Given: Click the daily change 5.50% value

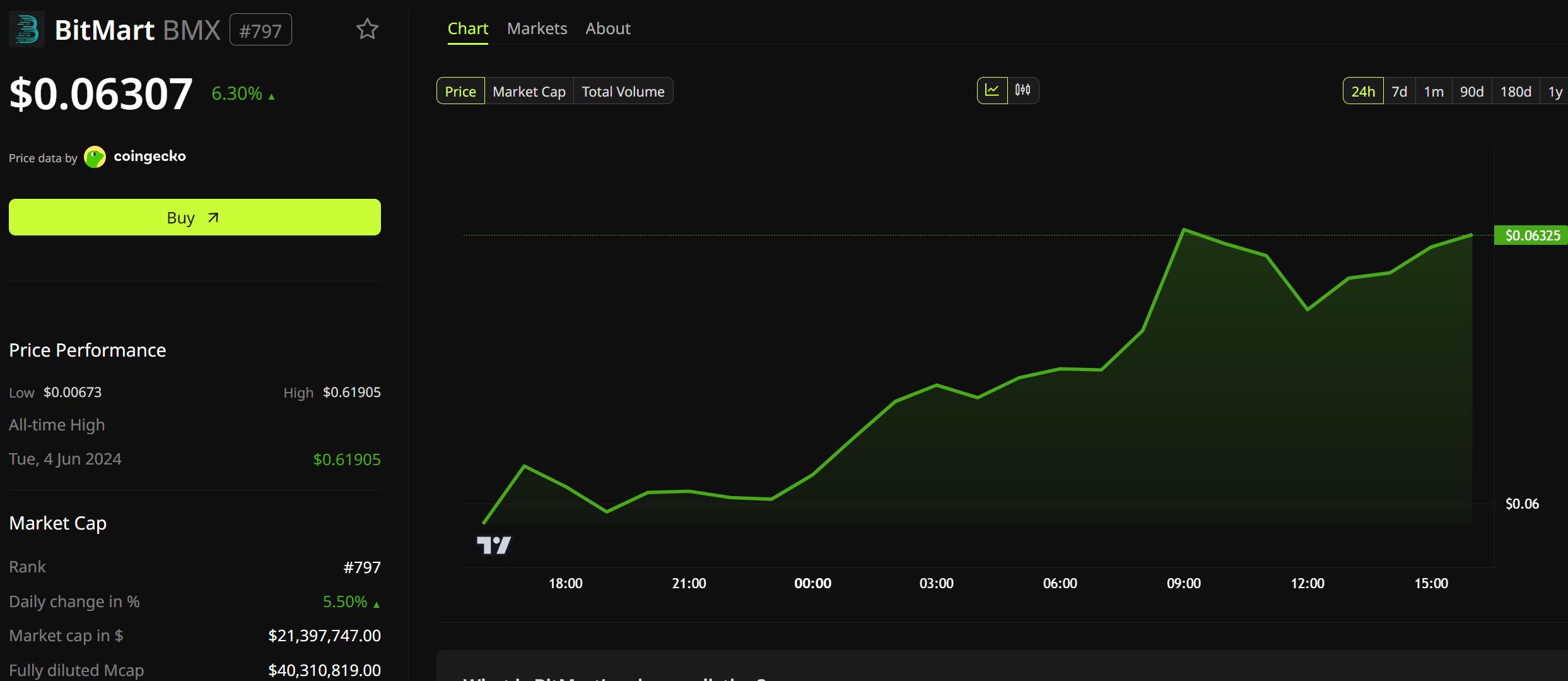Looking at the screenshot, I should pyautogui.click(x=351, y=601).
